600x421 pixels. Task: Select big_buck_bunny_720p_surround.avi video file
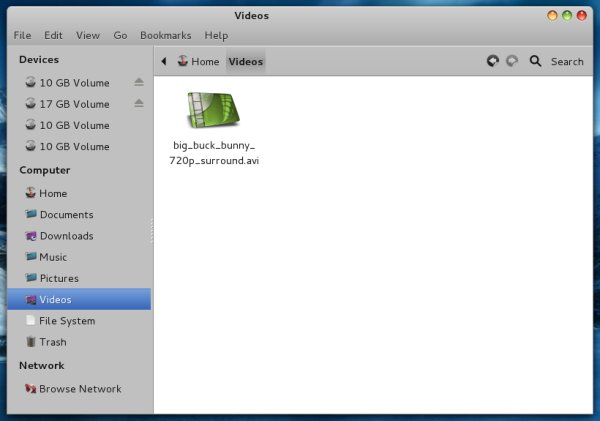click(x=214, y=129)
